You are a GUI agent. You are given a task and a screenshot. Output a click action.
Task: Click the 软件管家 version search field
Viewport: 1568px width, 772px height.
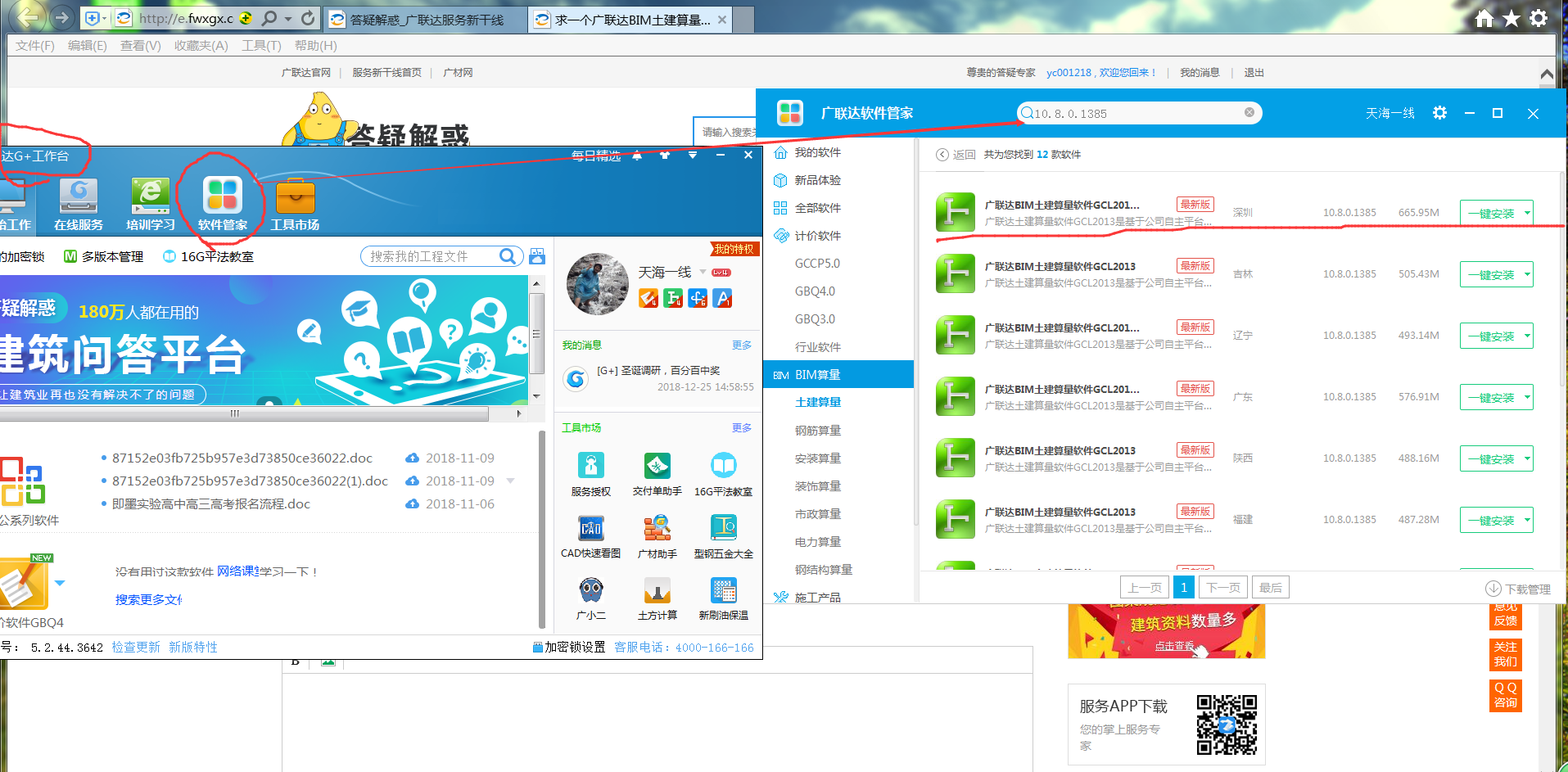point(1138,113)
